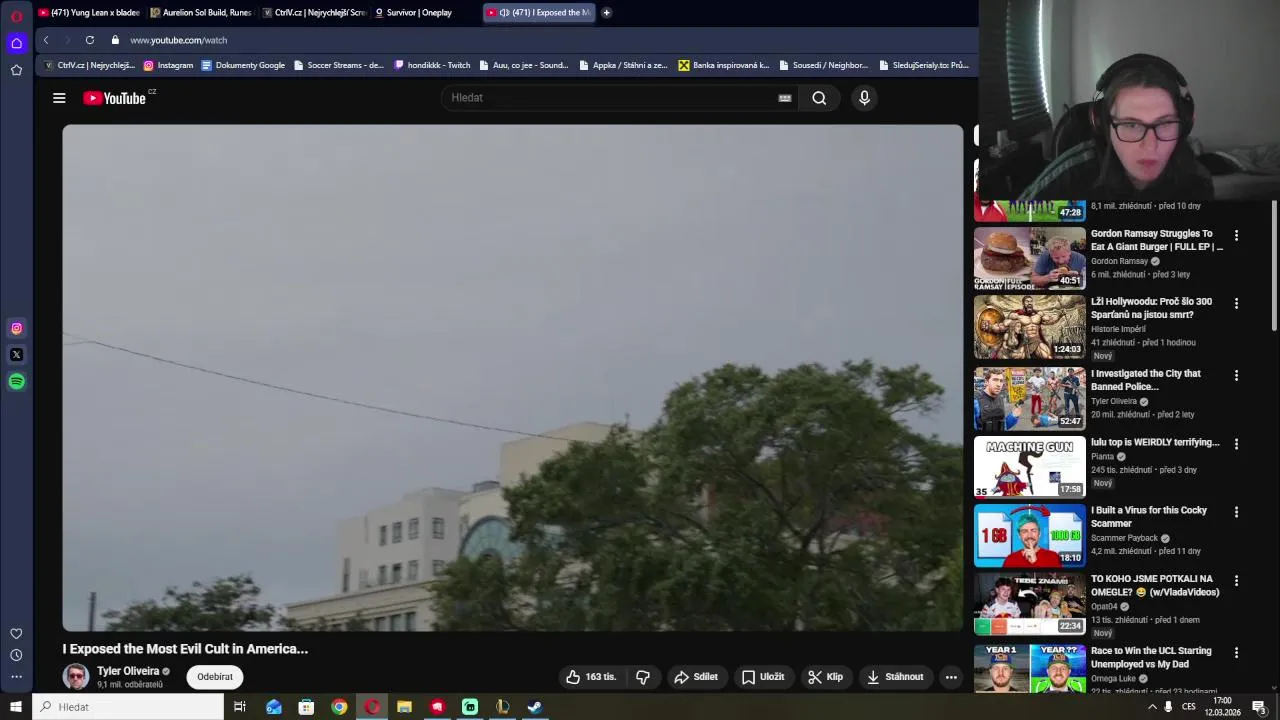1280x720 pixels.
Task: Open more actions (three dots) under video
Action: 951,677
